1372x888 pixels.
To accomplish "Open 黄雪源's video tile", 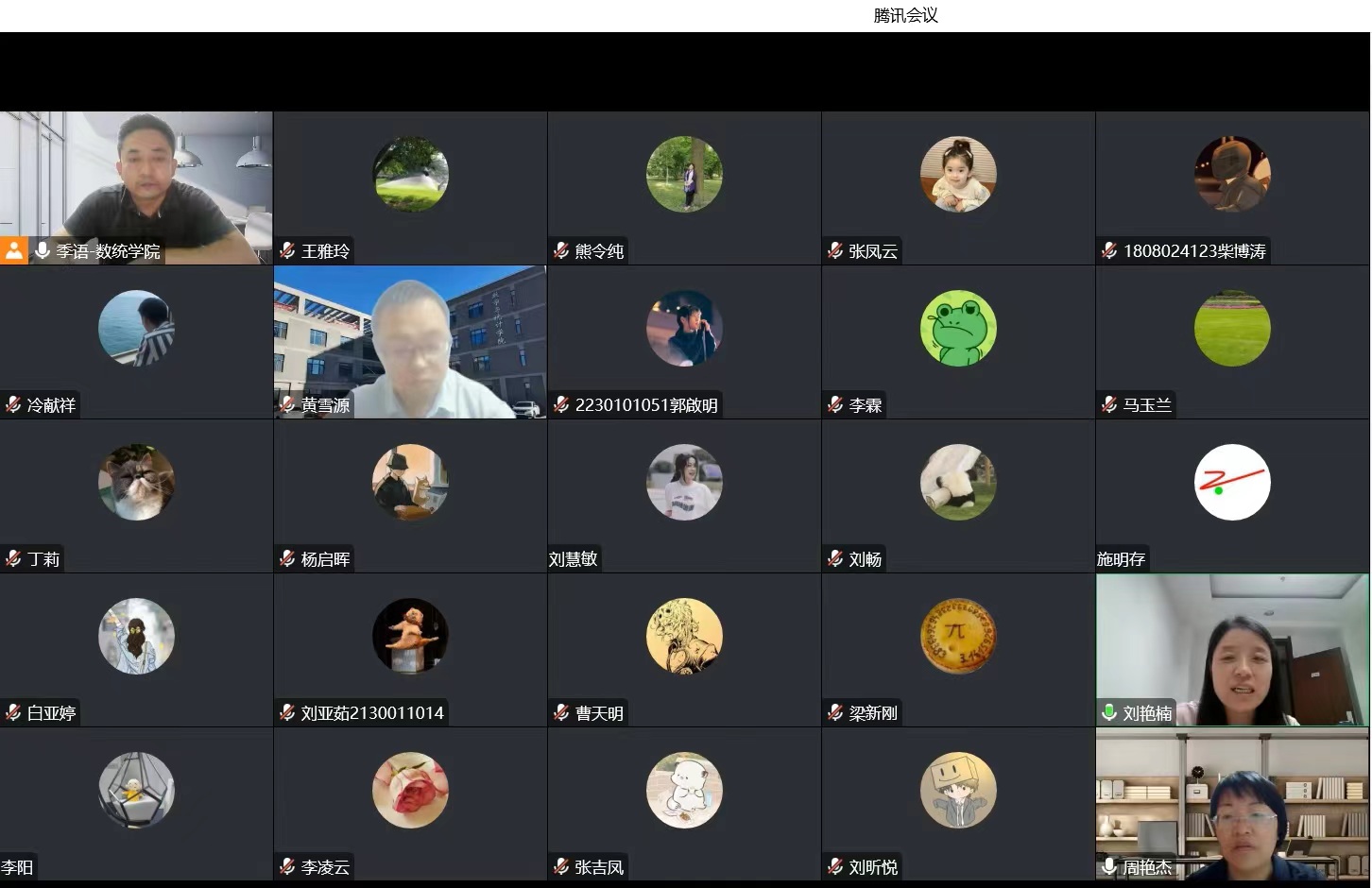I will [410, 340].
